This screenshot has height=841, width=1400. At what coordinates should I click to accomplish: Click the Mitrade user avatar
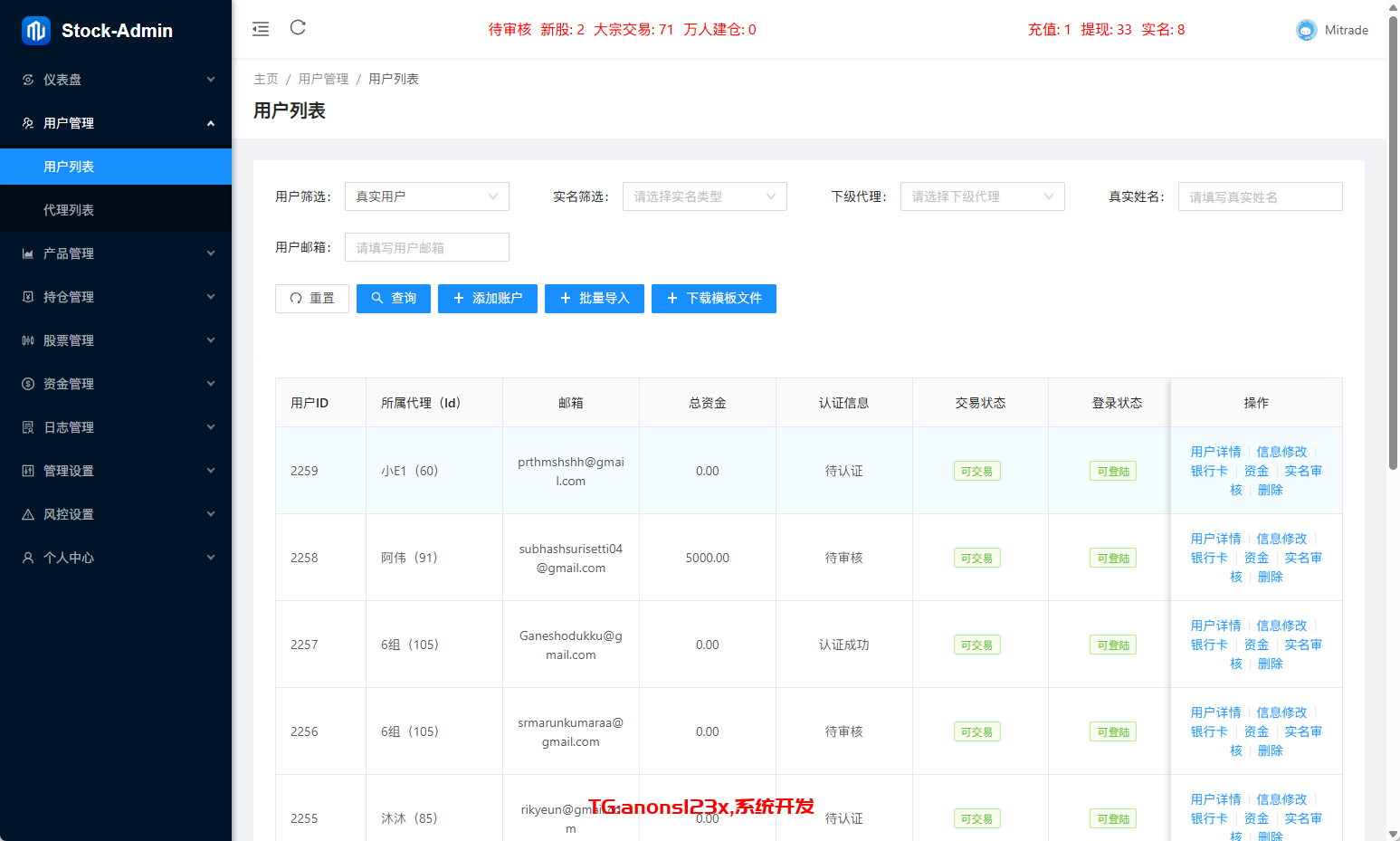pyautogui.click(x=1306, y=30)
